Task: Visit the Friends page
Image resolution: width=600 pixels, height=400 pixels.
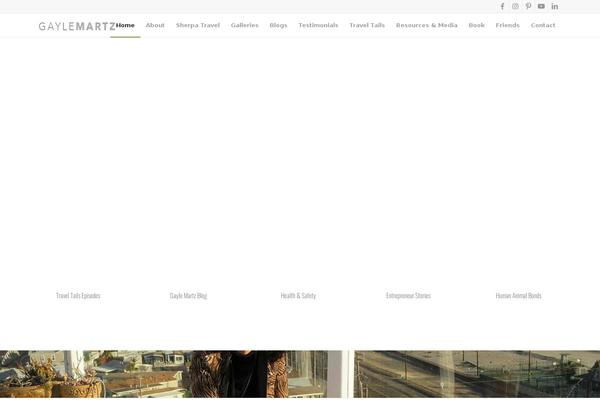Action: 507,25
